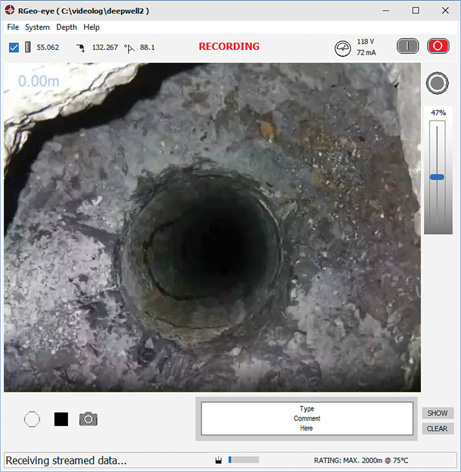Click the red record button

tap(438, 46)
